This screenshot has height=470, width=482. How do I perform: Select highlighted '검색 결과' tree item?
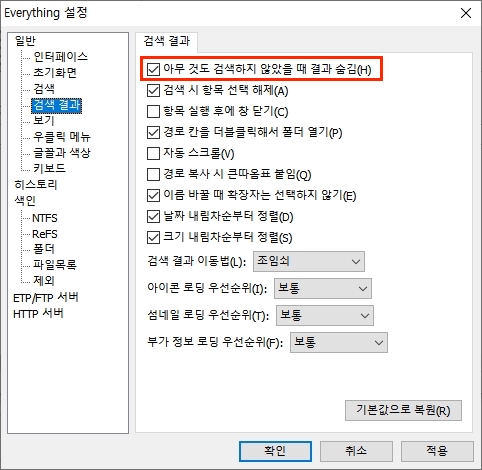click(57, 105)
